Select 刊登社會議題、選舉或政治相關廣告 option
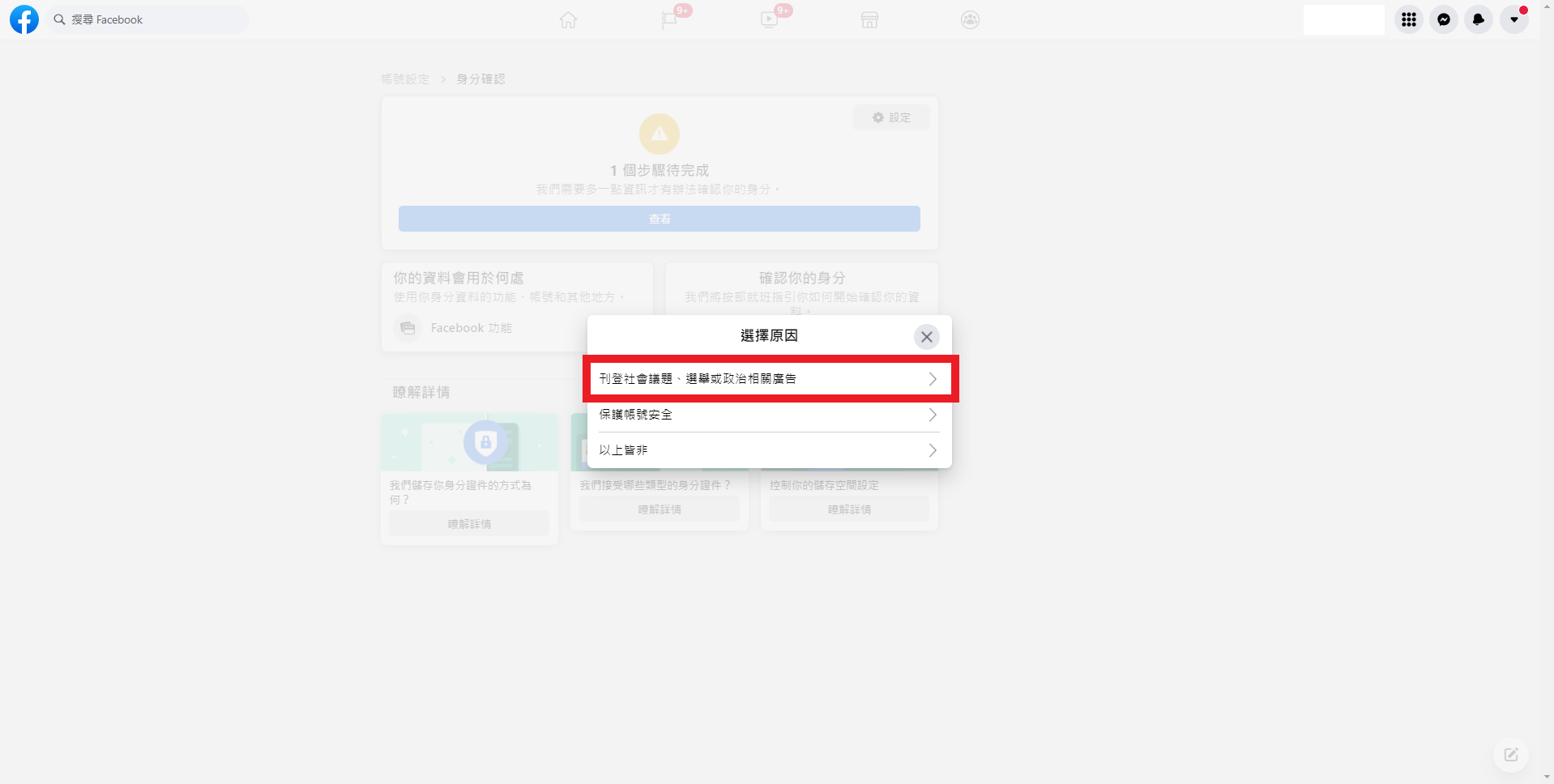 click(769, 378)
